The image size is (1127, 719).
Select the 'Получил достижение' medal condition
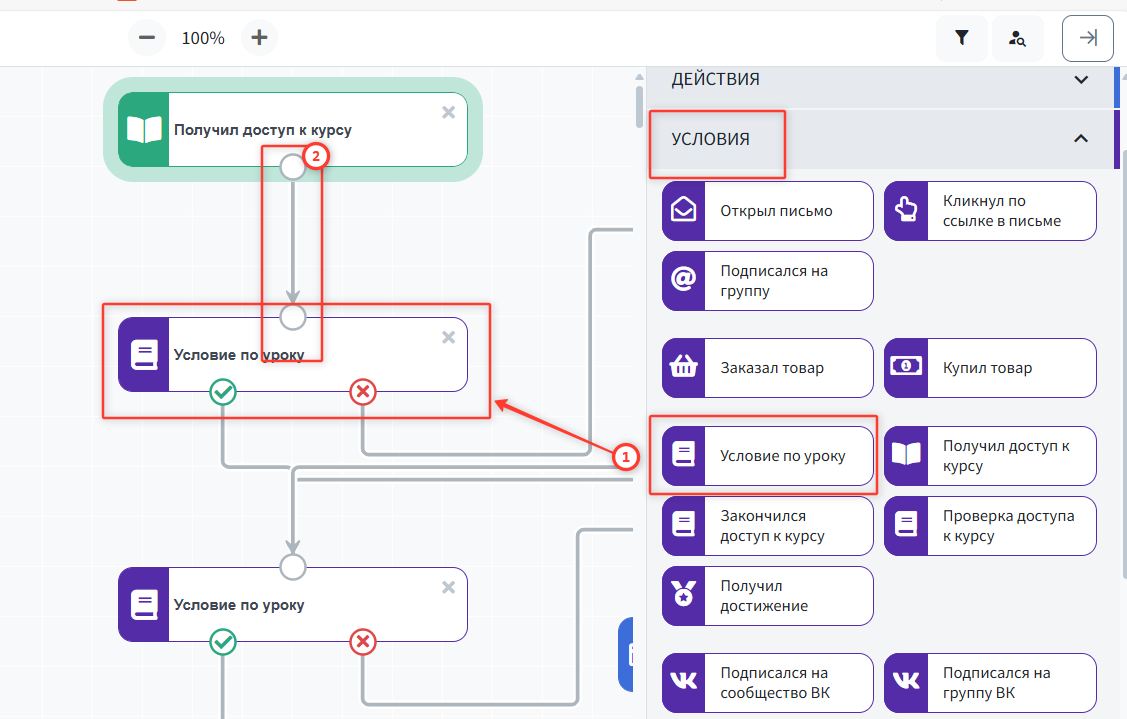767,596
